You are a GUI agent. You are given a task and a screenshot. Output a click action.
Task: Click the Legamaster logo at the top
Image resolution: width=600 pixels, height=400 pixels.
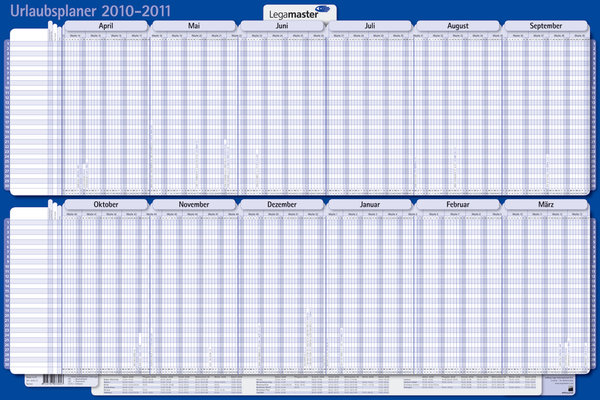[300, 13]
